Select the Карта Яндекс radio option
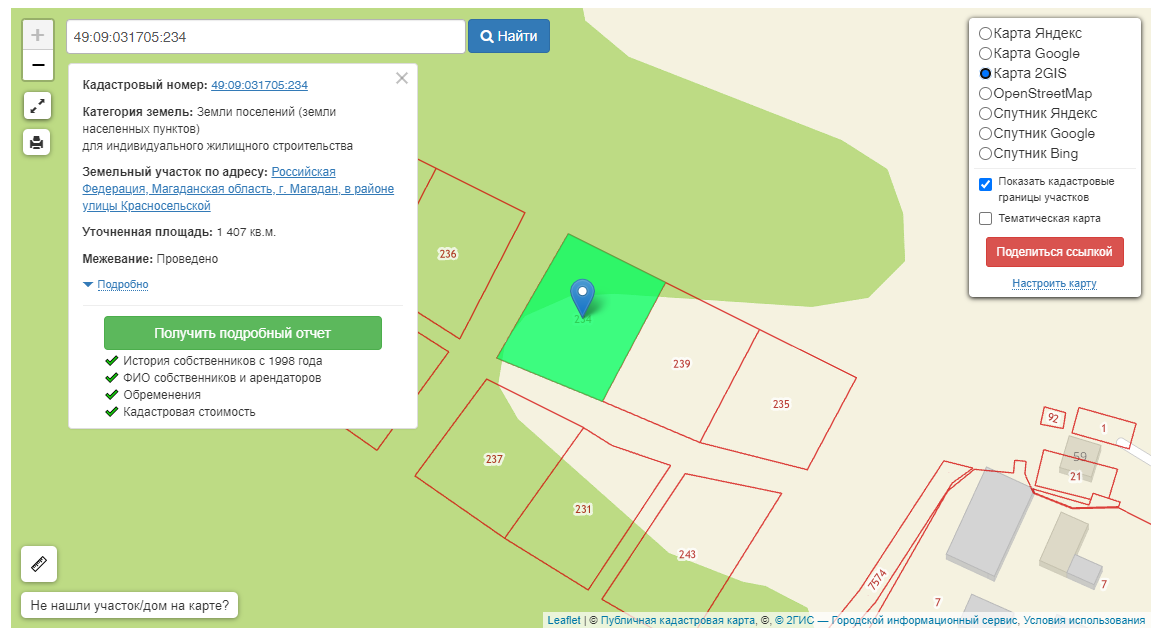 click(x=986, y=33)
